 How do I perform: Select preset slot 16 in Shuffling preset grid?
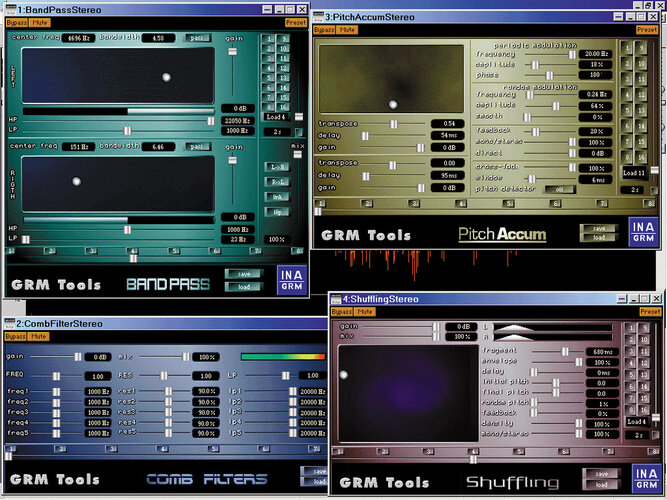click(644, 409)
